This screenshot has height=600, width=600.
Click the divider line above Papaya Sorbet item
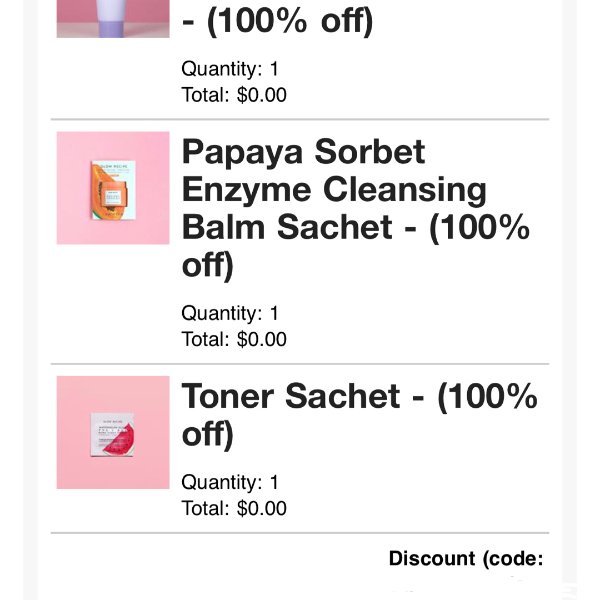(x=300, y=119)
